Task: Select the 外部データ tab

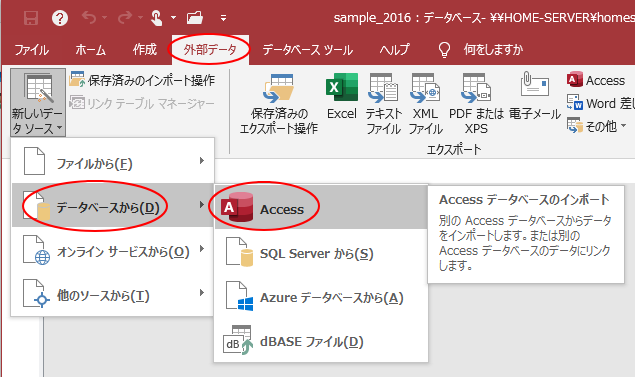Action: click(210, 50)
